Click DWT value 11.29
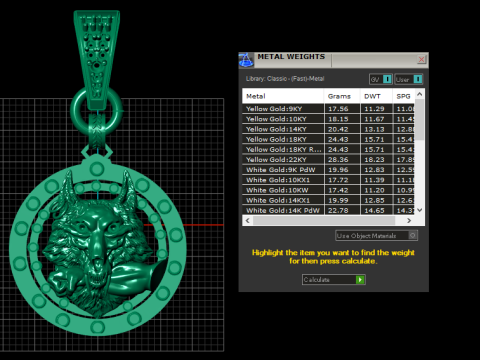 click(x=374, y=109)
